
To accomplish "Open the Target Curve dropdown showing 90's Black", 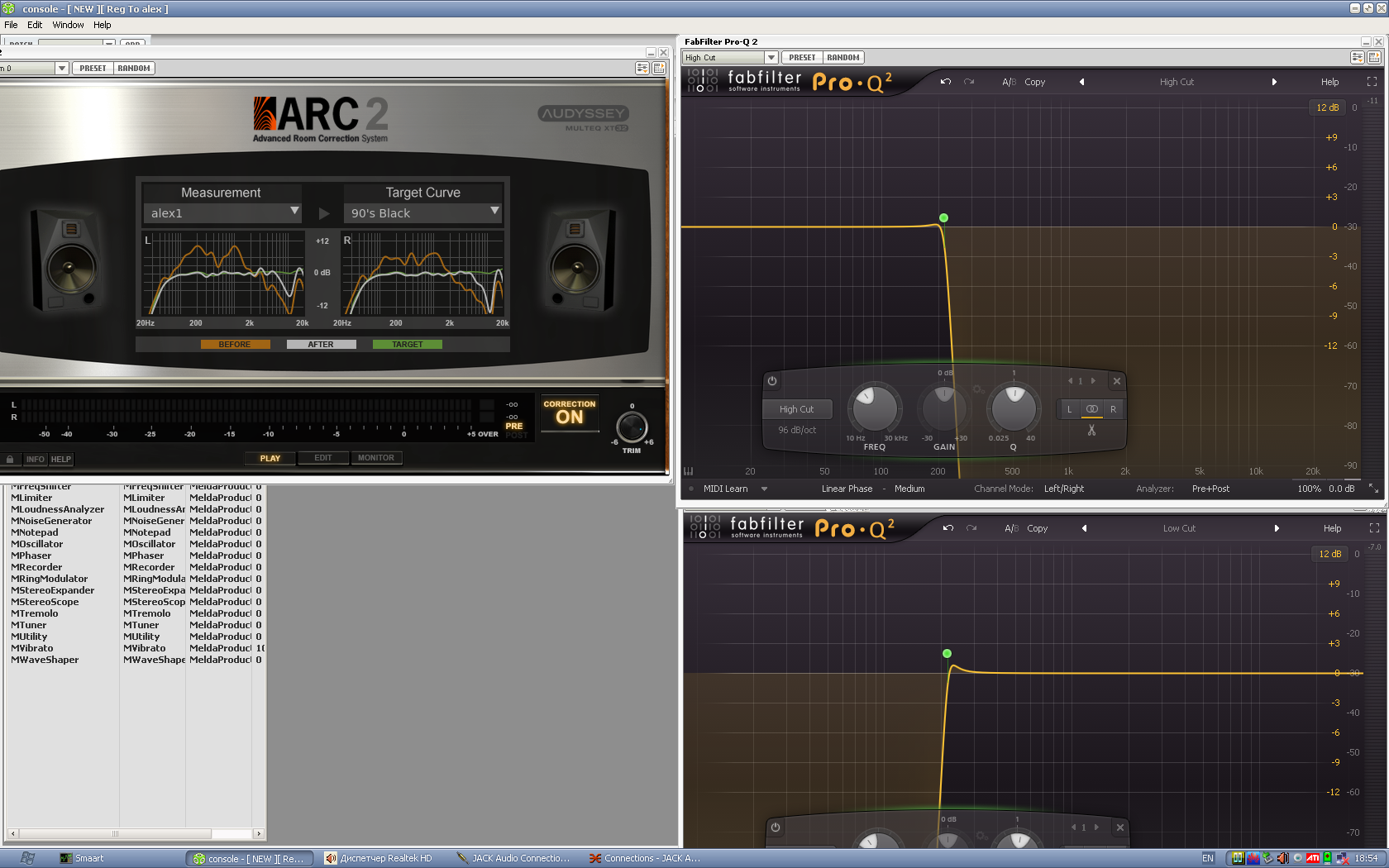I will click(422, 212).
